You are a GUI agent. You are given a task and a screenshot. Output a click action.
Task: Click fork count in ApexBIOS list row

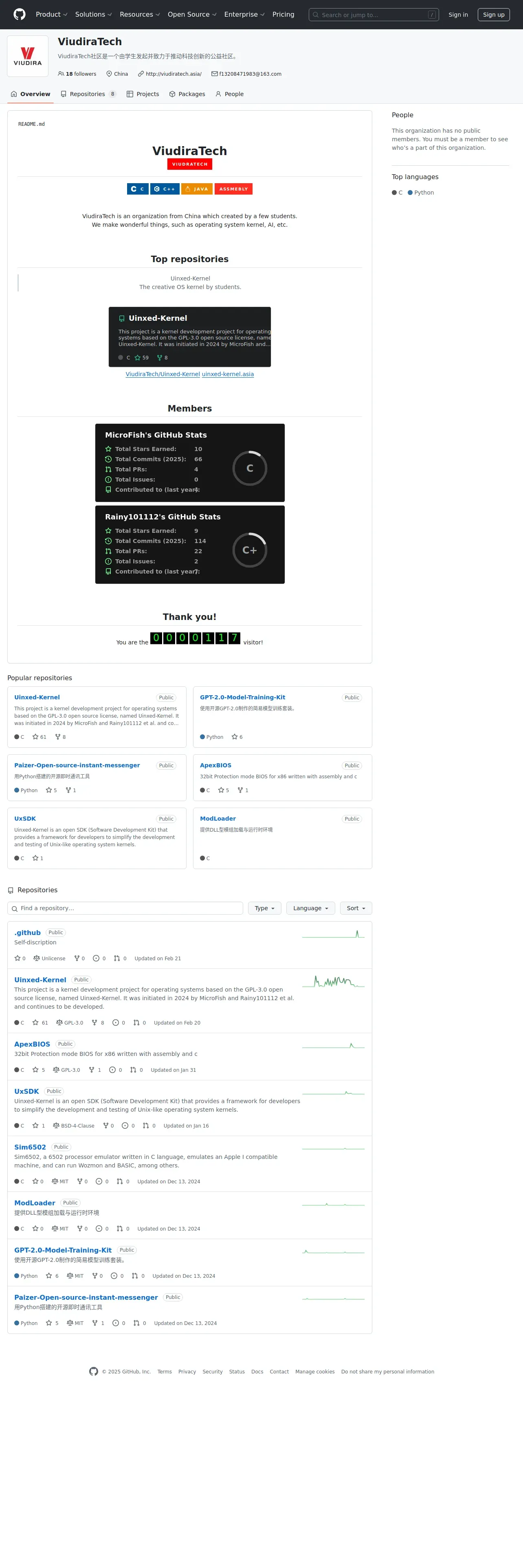(x=95, y=1070)
